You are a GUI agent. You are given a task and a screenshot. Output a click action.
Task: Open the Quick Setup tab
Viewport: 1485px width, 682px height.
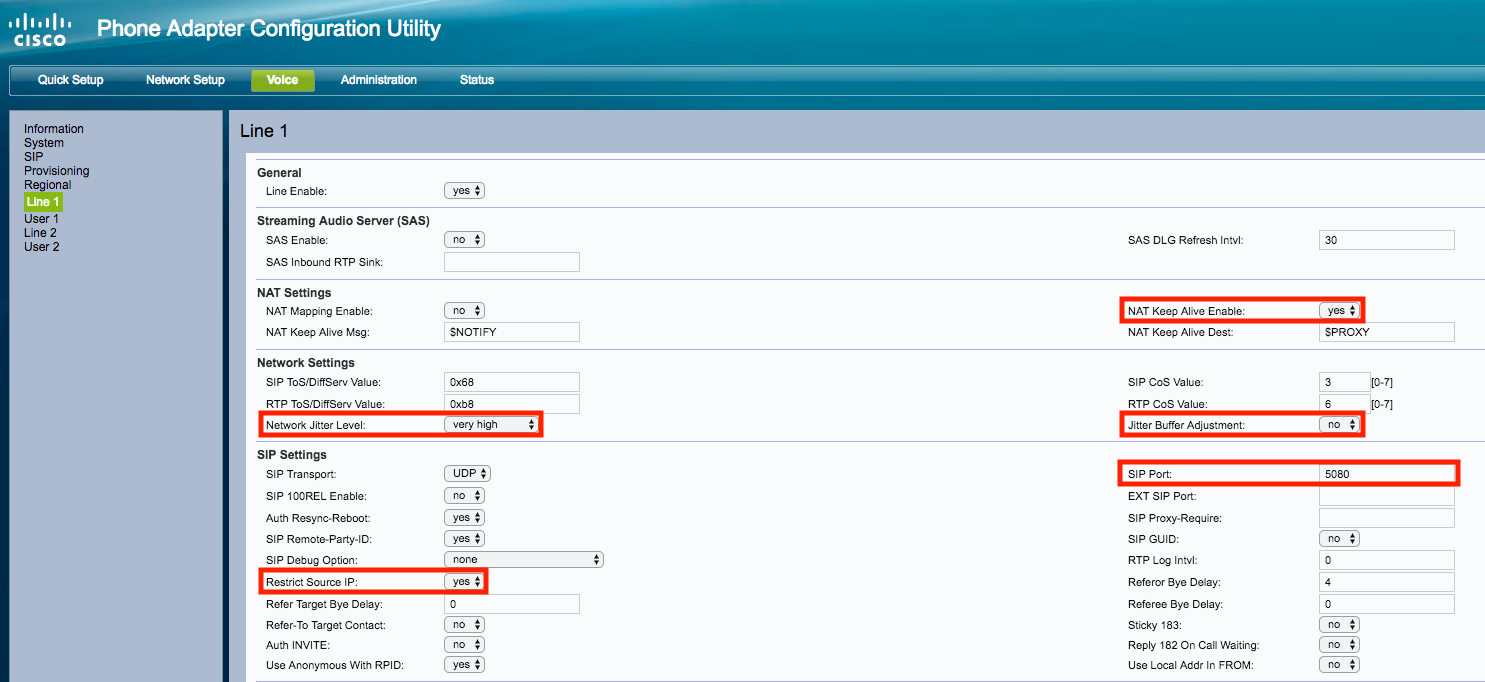70,80
